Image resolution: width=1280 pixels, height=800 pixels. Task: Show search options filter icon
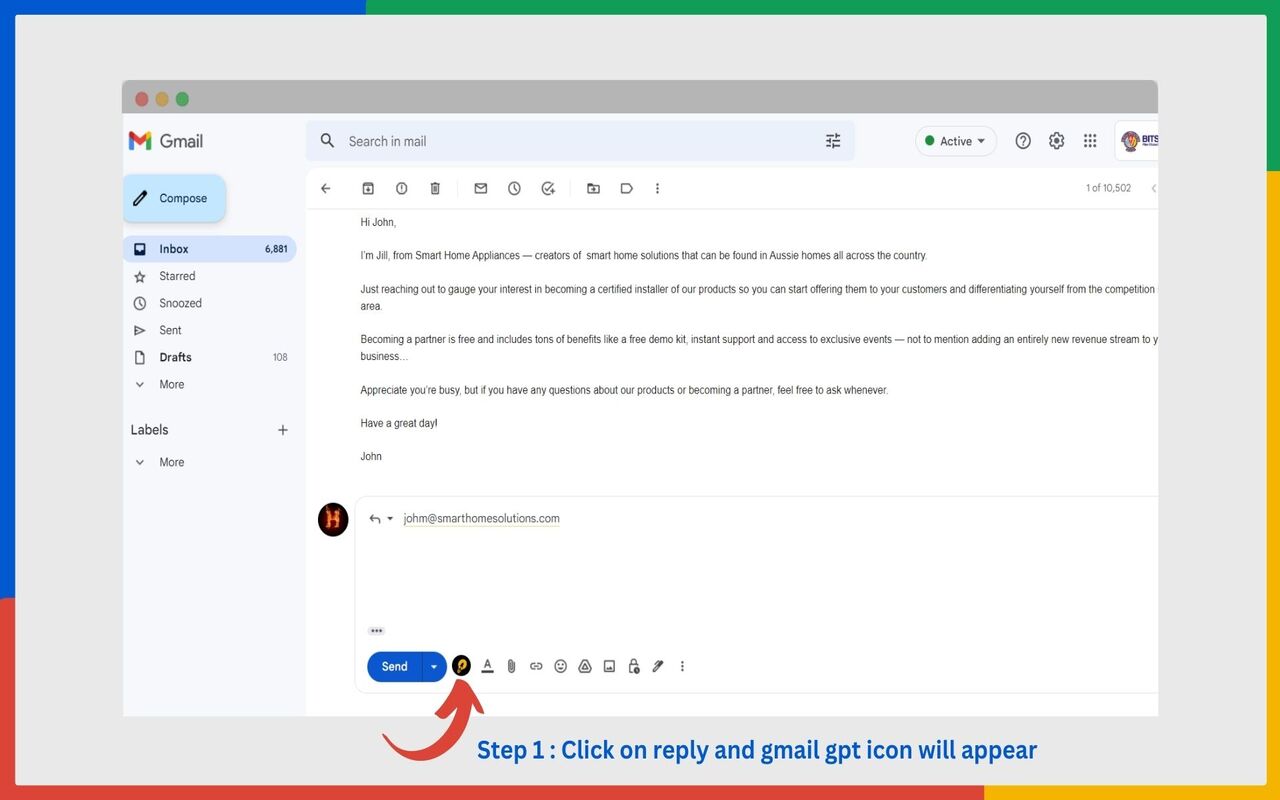pyautogui.click(x=833, y=141)
